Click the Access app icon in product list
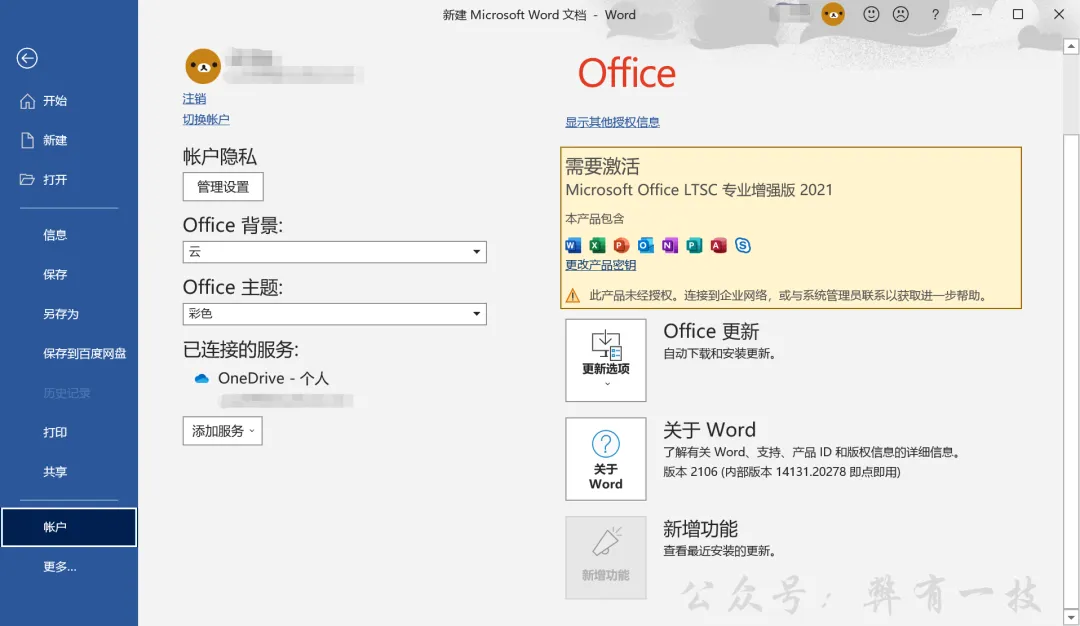The image size is (1080, 626). (718, 245)
